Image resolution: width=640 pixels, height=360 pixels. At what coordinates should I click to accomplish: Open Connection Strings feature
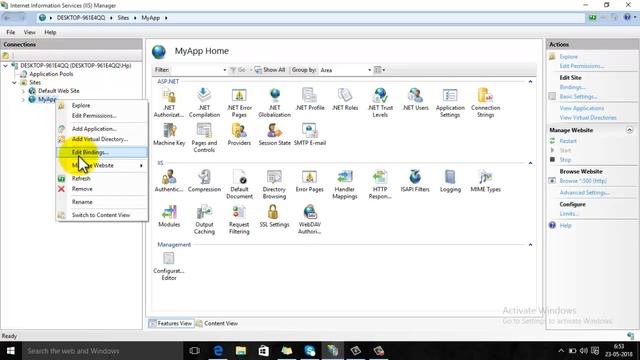(x=485, y=102)
